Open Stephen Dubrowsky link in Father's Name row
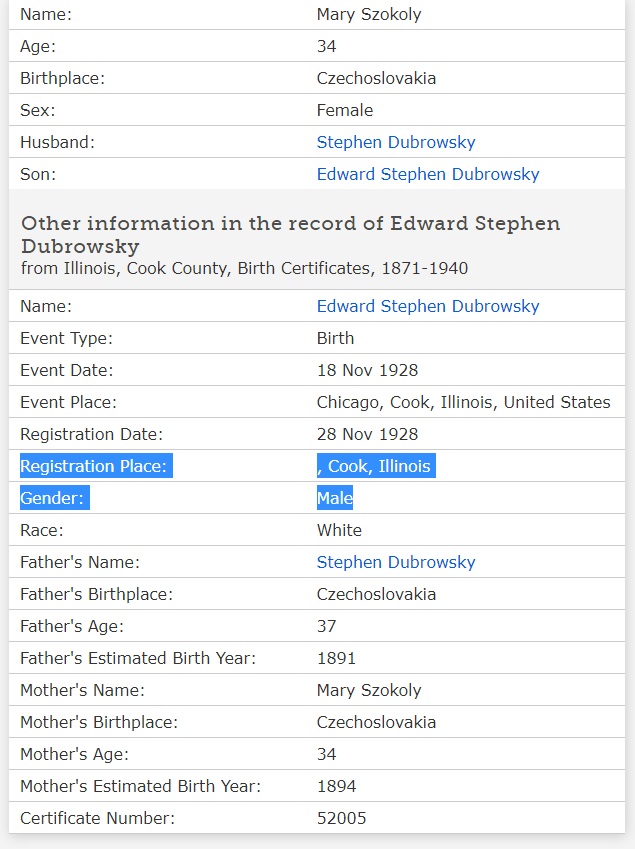 [396, 562]
